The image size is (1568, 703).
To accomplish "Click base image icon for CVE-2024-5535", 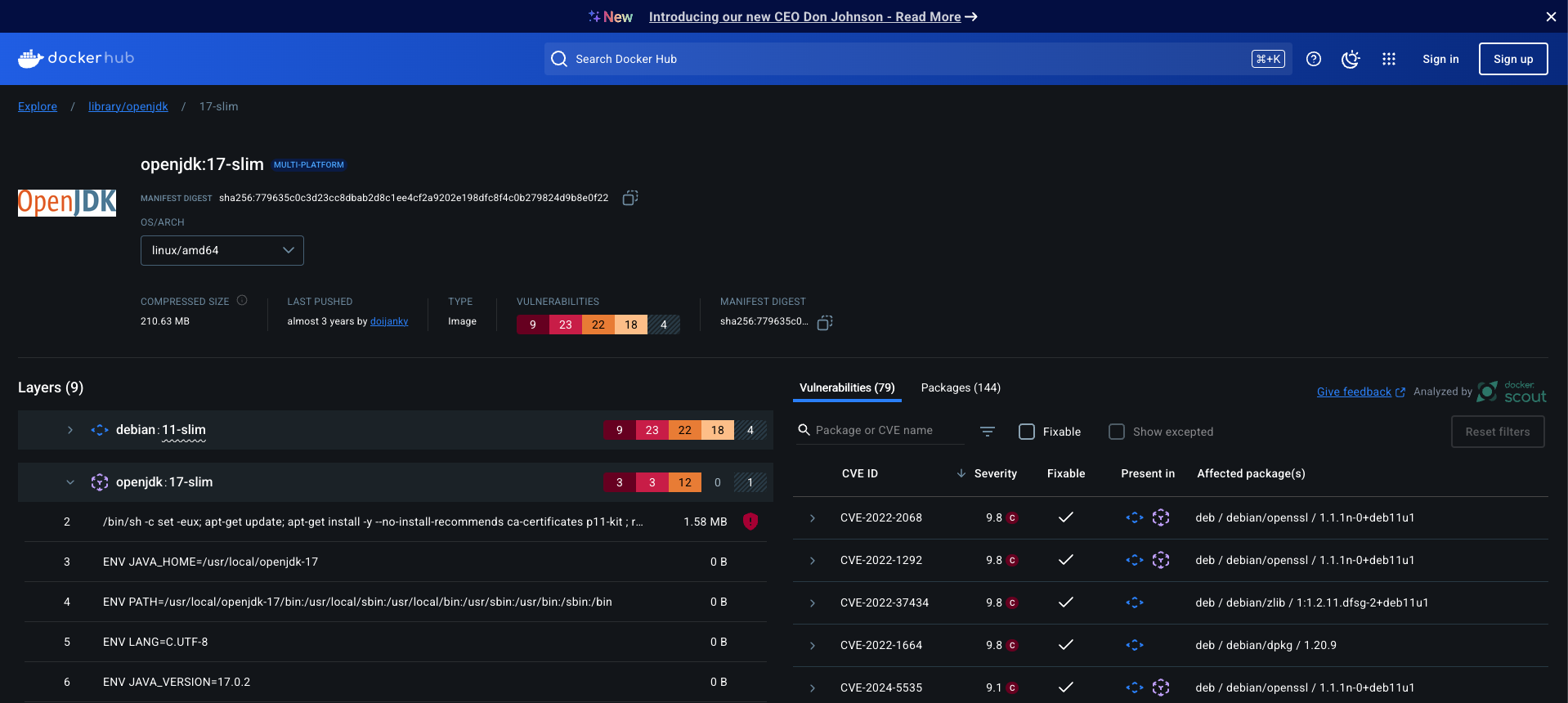I will coord(1135,687).
